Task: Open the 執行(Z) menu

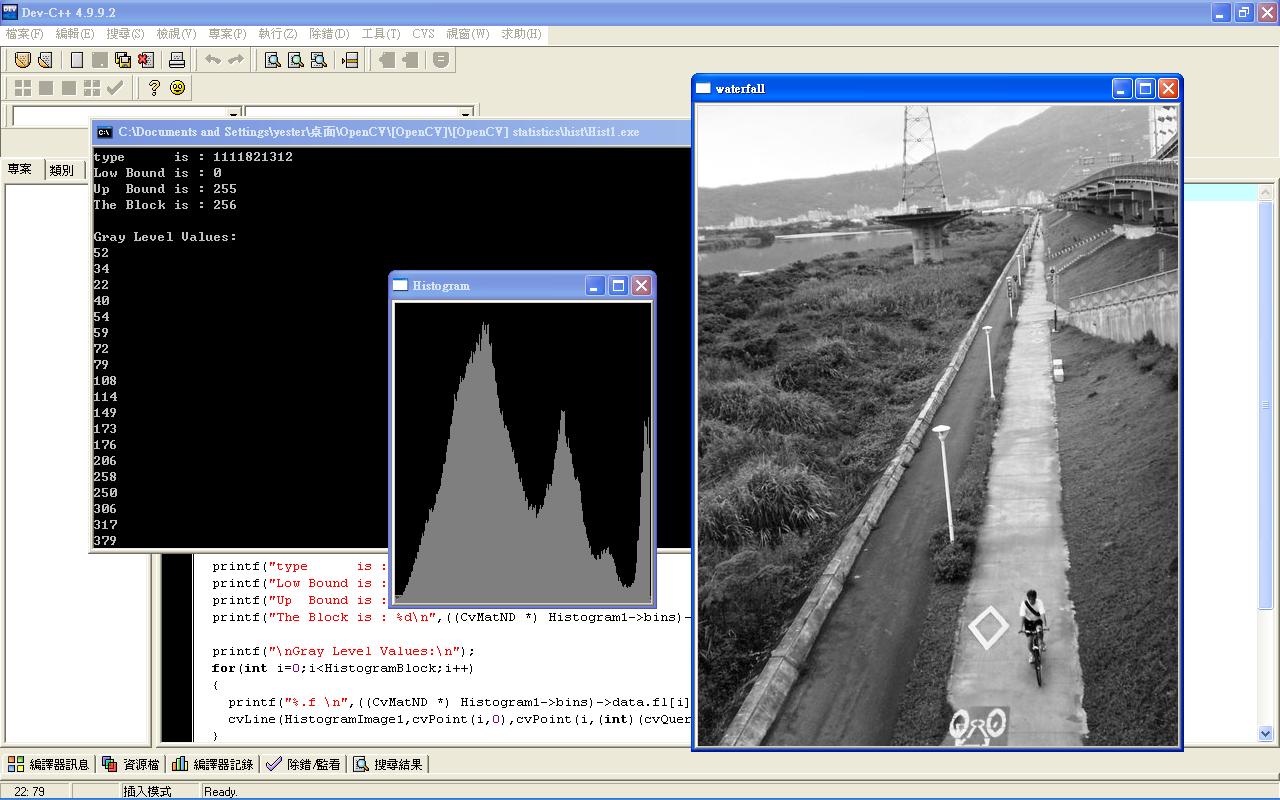Action: coord(278,34)
